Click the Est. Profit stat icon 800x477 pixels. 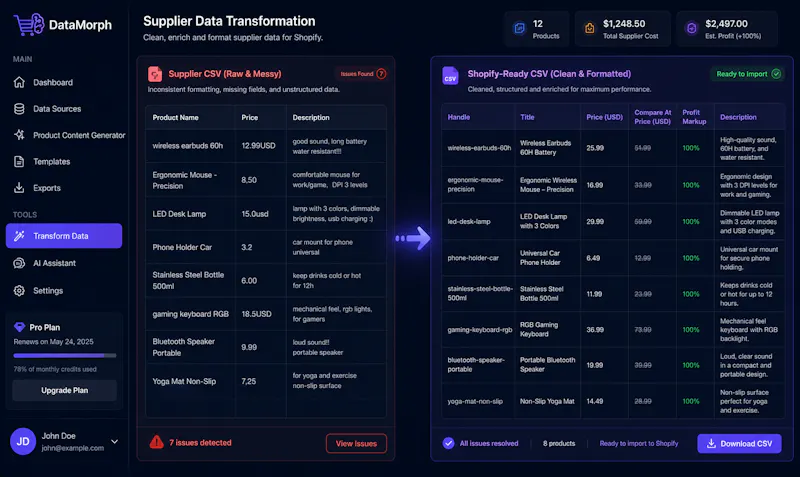pyautogui.click(x=691, y=28)
